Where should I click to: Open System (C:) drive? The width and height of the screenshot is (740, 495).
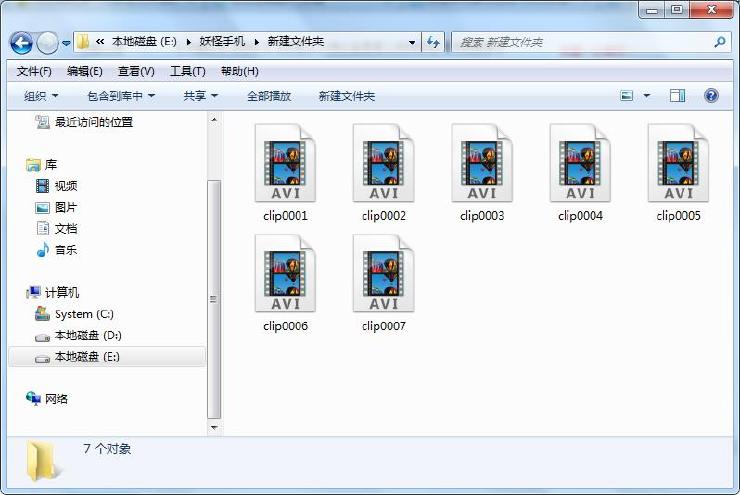(x=75, y=314)
